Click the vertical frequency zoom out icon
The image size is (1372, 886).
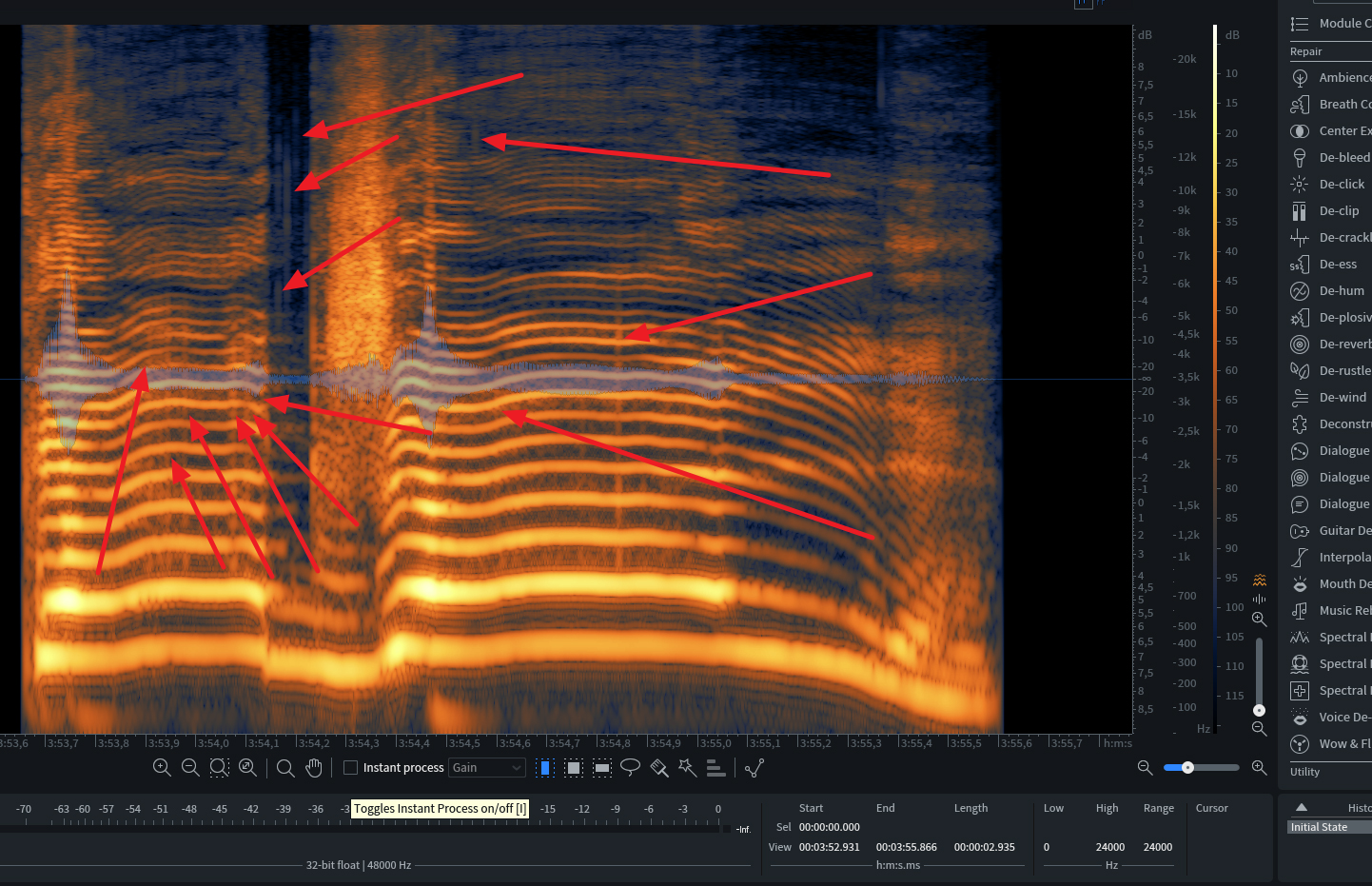click(x=1260, y=729)
